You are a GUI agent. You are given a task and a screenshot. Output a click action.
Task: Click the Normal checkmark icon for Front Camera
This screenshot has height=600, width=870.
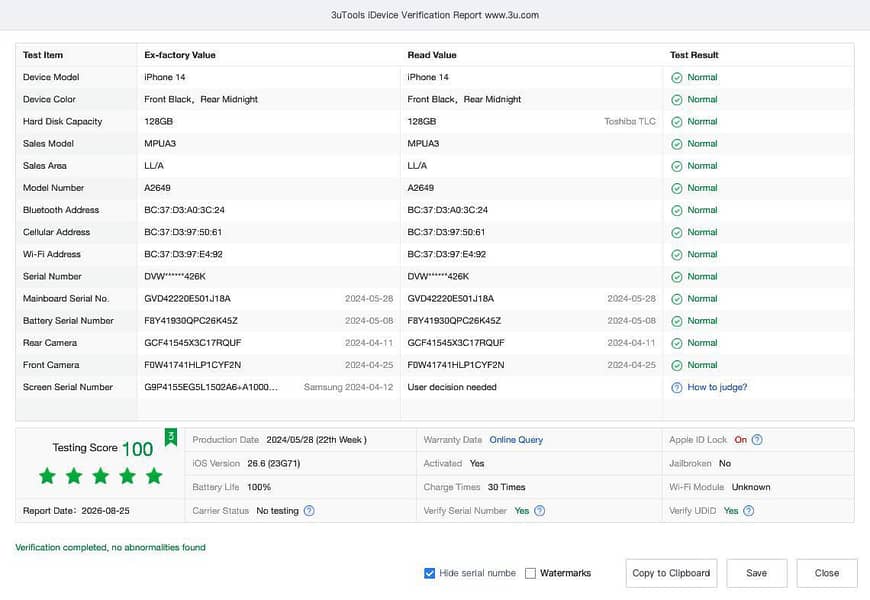[x=676, y=365]
